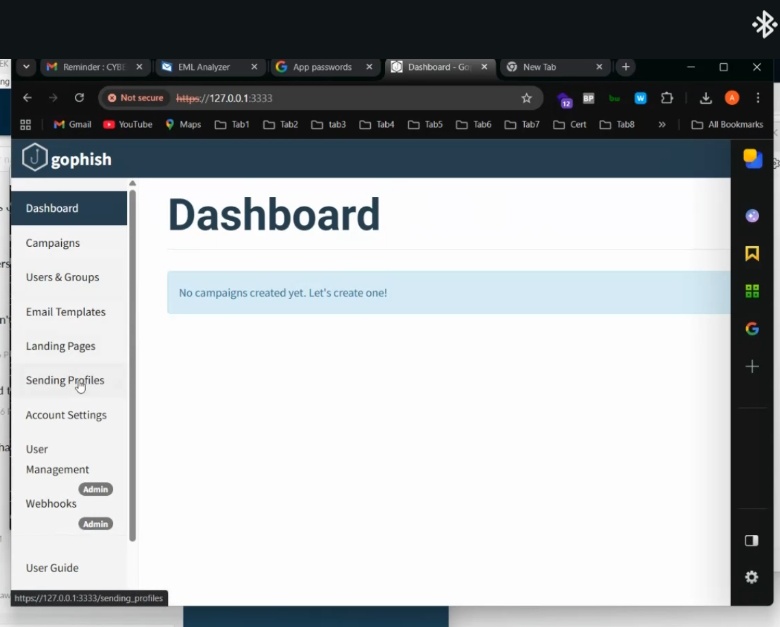The width and height of the screenshot is (780, 627).
Task: Open the blue W extension icon
Action: pyautogui.click(x=640, y=98)
